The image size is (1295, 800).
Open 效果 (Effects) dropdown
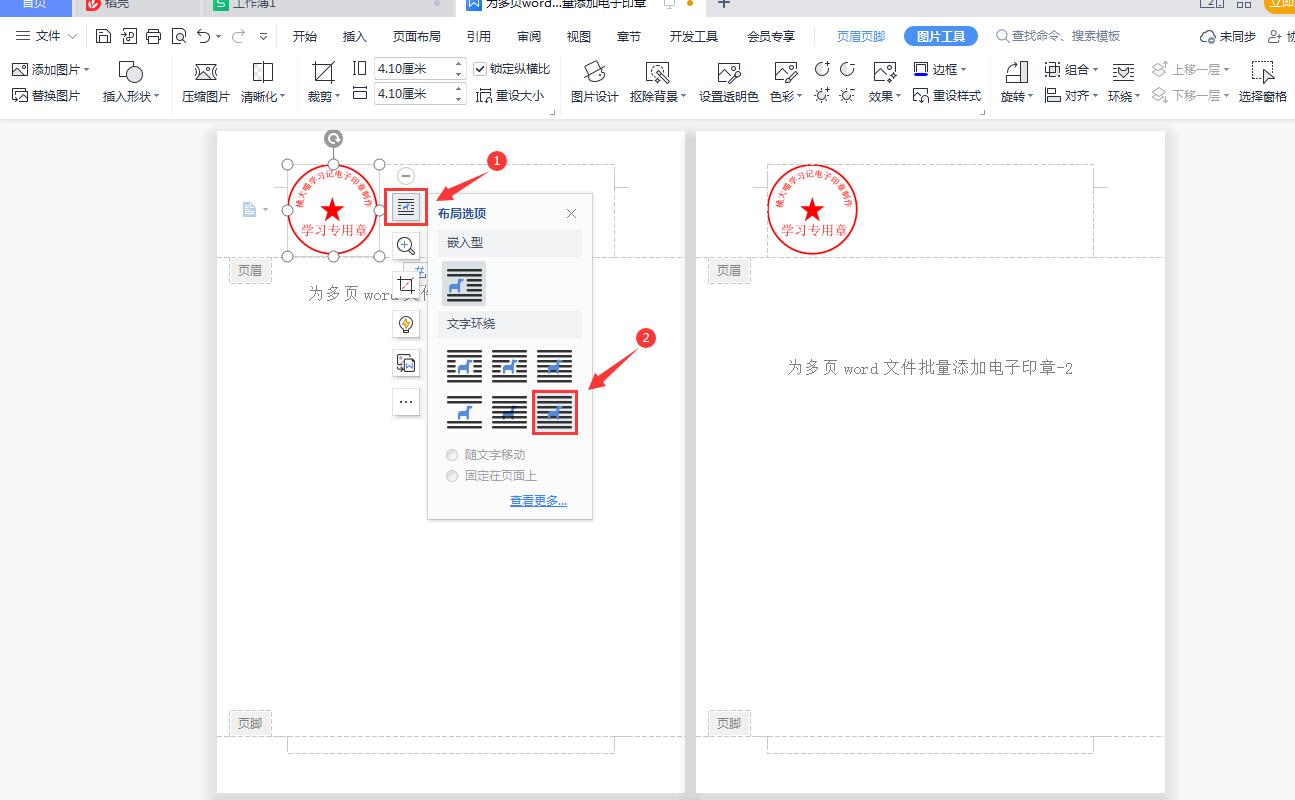884,82
